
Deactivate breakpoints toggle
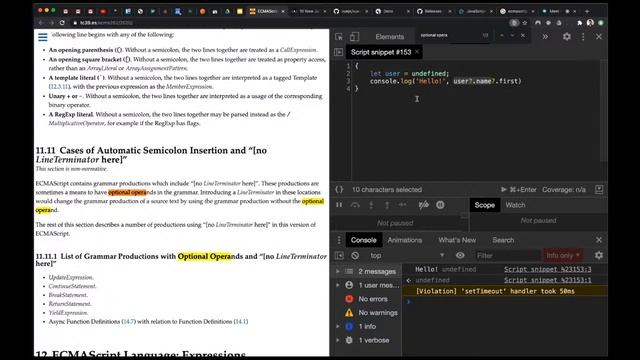coord(423,205)
